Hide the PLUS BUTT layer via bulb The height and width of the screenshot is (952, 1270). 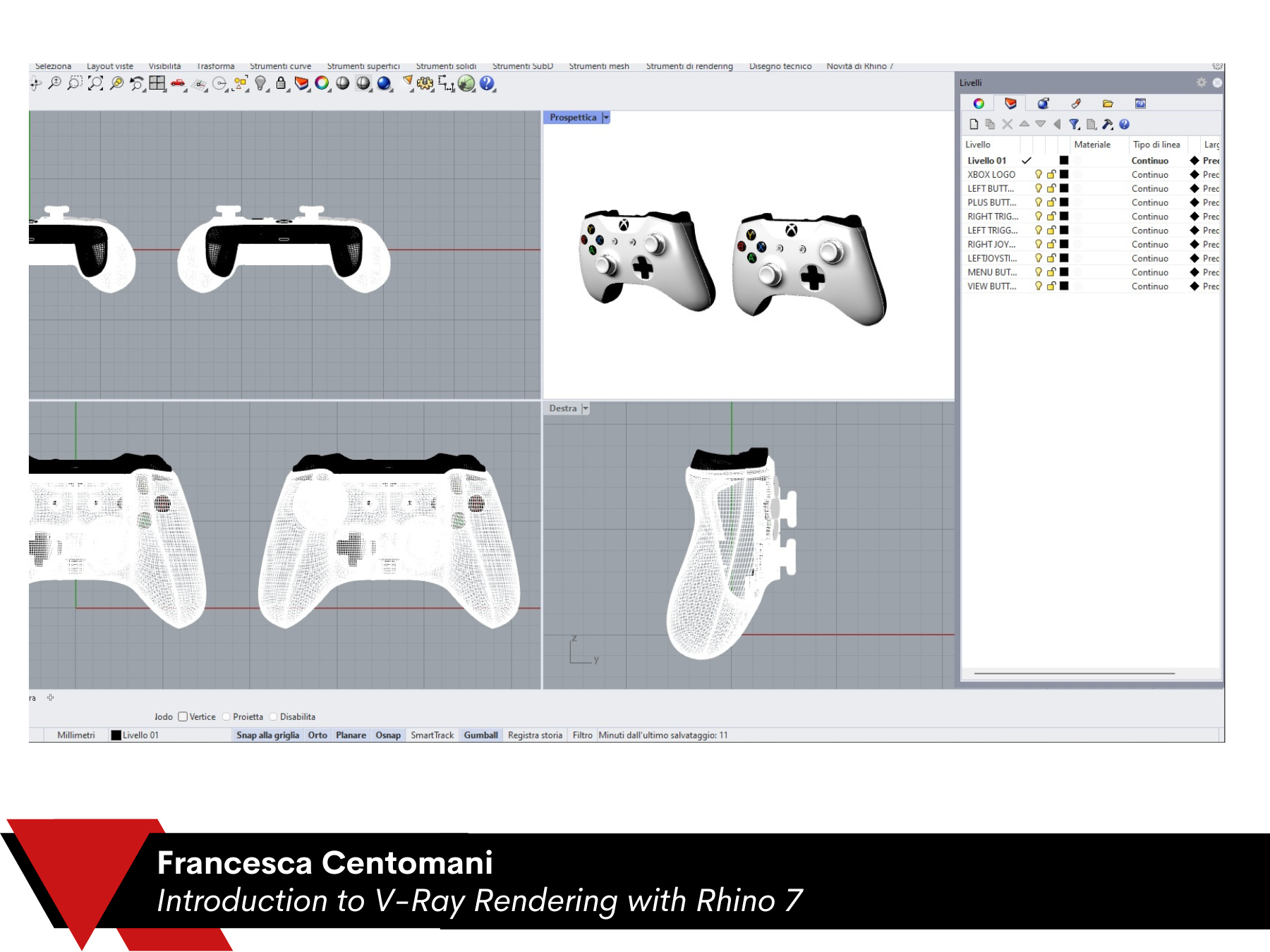pos(1038,202)
